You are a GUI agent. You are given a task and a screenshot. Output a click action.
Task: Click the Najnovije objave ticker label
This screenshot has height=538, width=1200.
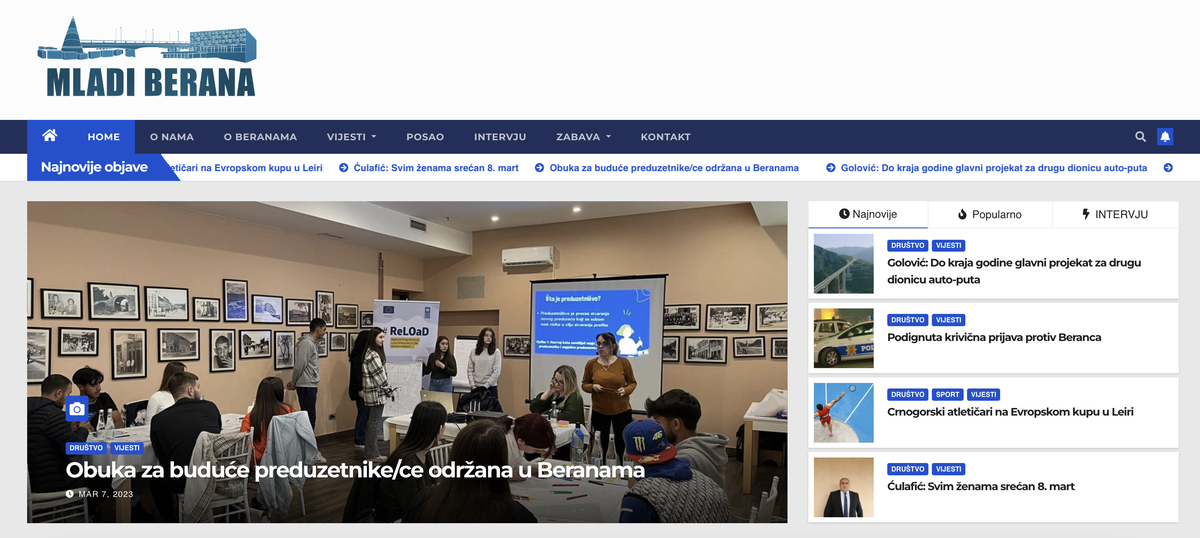pyautogui.click(x=94, y=167)
